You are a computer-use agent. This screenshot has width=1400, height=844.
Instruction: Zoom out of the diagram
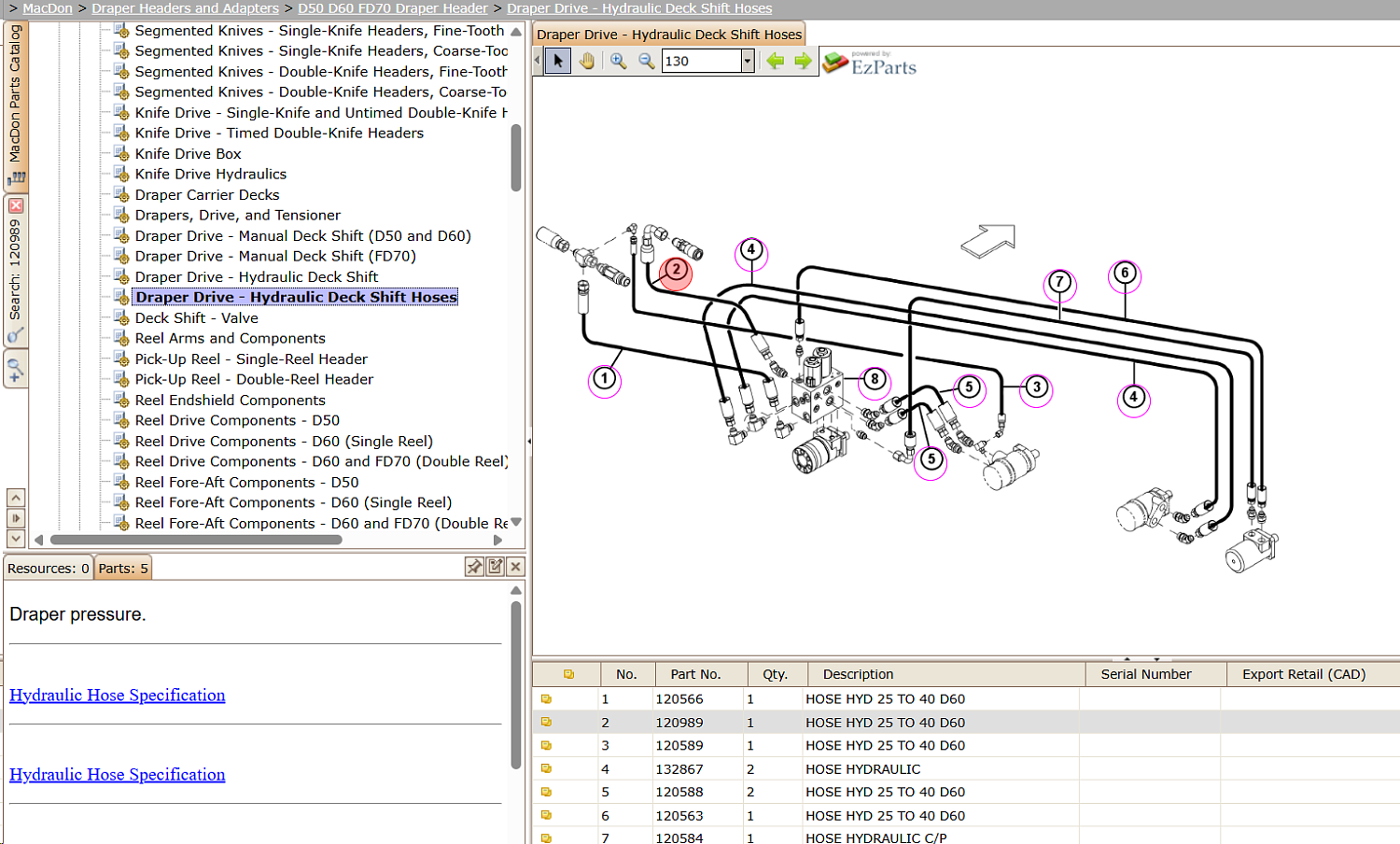(646, 62)
